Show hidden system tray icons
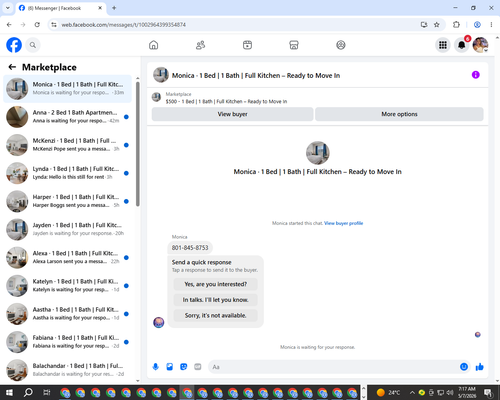Screen dimensions: 500x400 point(412,392)
